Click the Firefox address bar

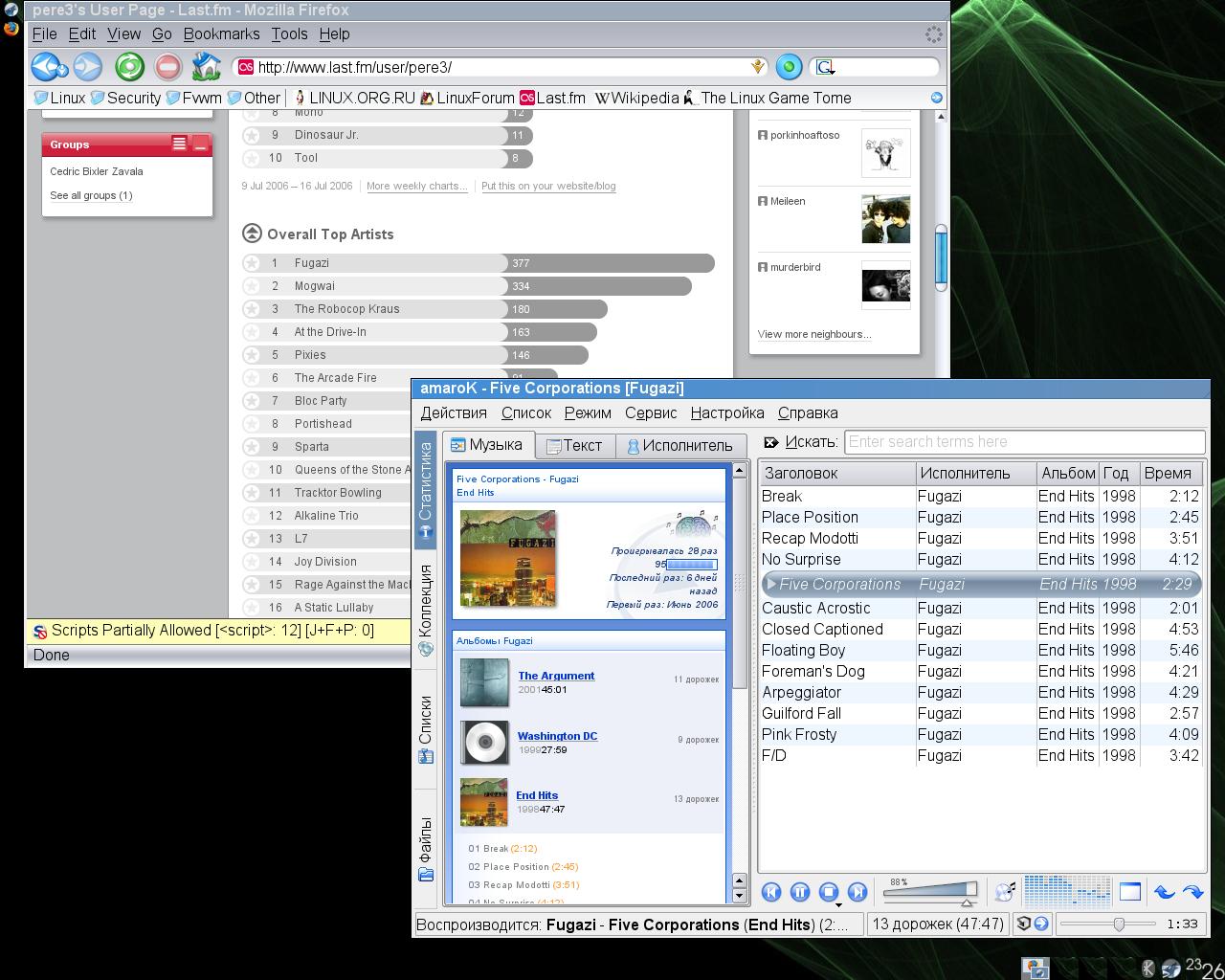pos(501,67)
